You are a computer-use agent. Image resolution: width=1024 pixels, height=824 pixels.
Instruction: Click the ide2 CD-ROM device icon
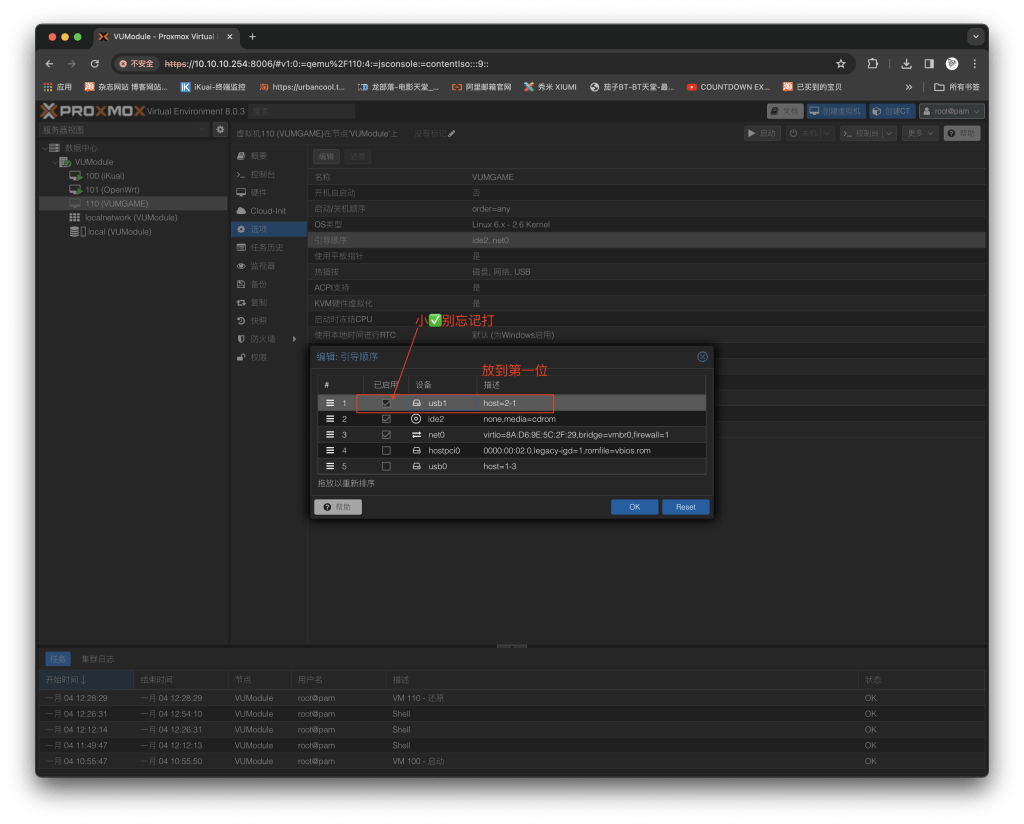(x=416, y=419)
